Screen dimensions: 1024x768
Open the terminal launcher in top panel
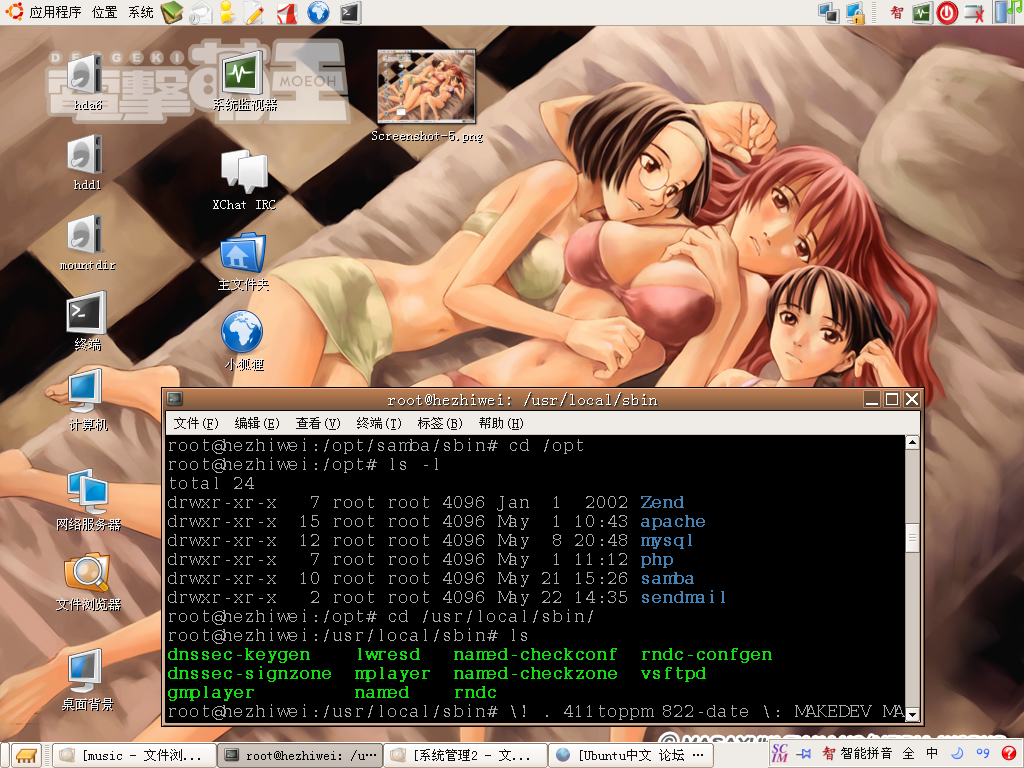(x=350, y=13)
